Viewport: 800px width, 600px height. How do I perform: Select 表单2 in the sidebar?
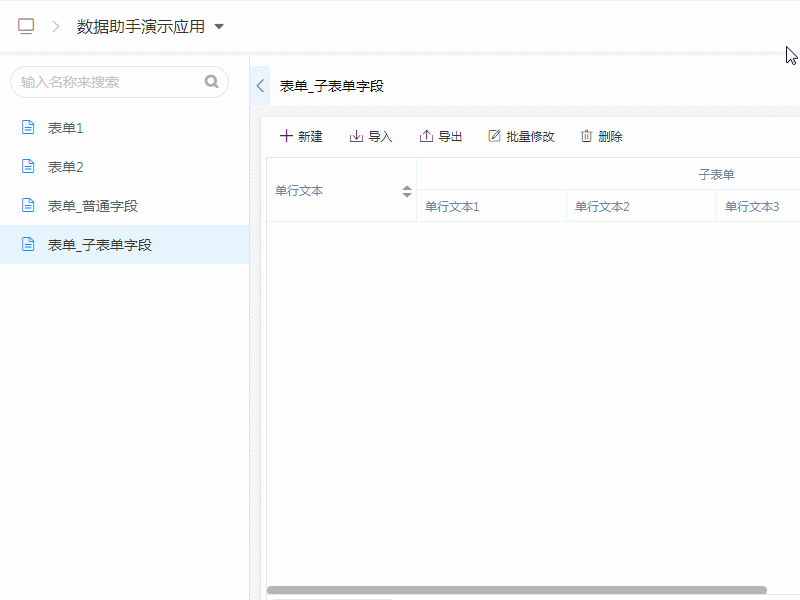66,167
